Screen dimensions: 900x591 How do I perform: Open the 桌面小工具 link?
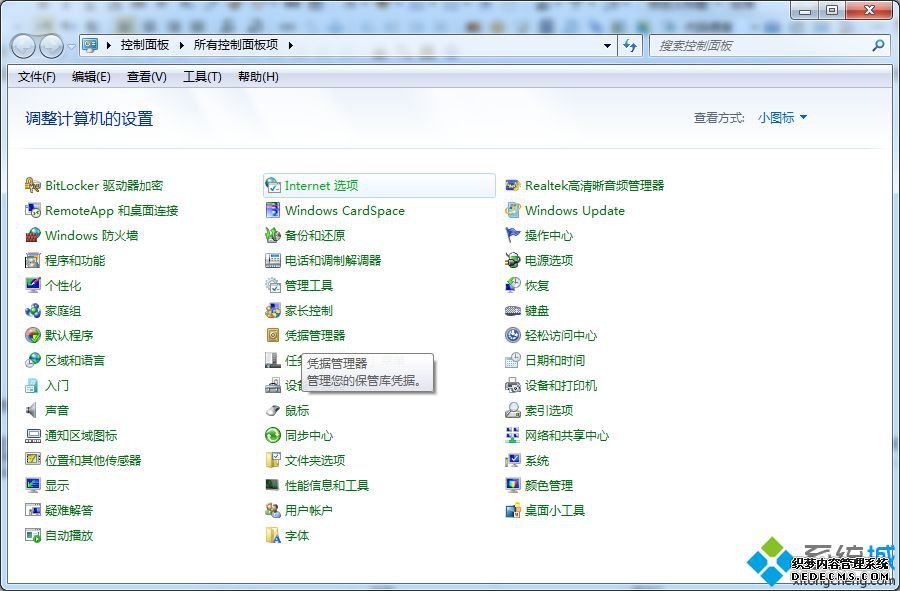click(554, 510)
